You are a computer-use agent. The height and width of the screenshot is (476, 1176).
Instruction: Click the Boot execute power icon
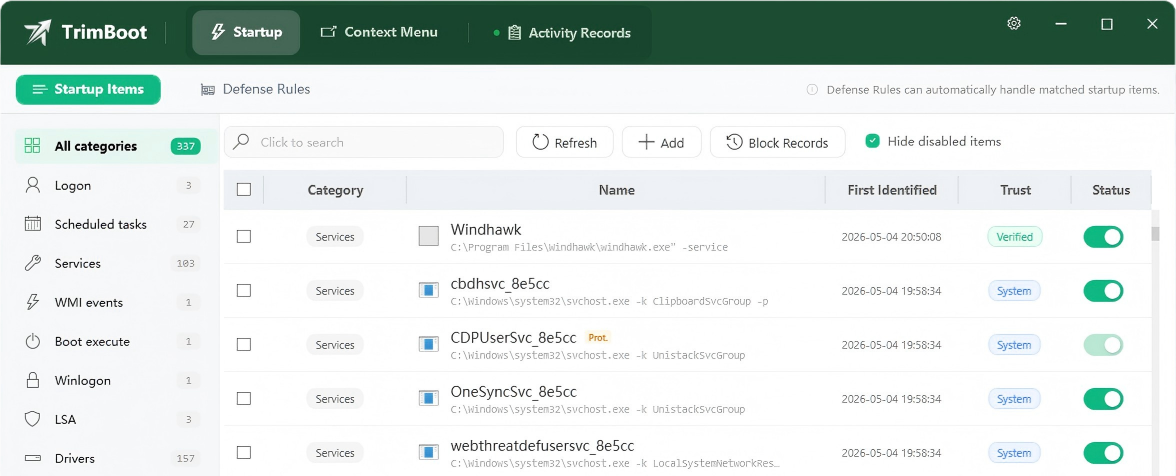click(x=32, y=341)
